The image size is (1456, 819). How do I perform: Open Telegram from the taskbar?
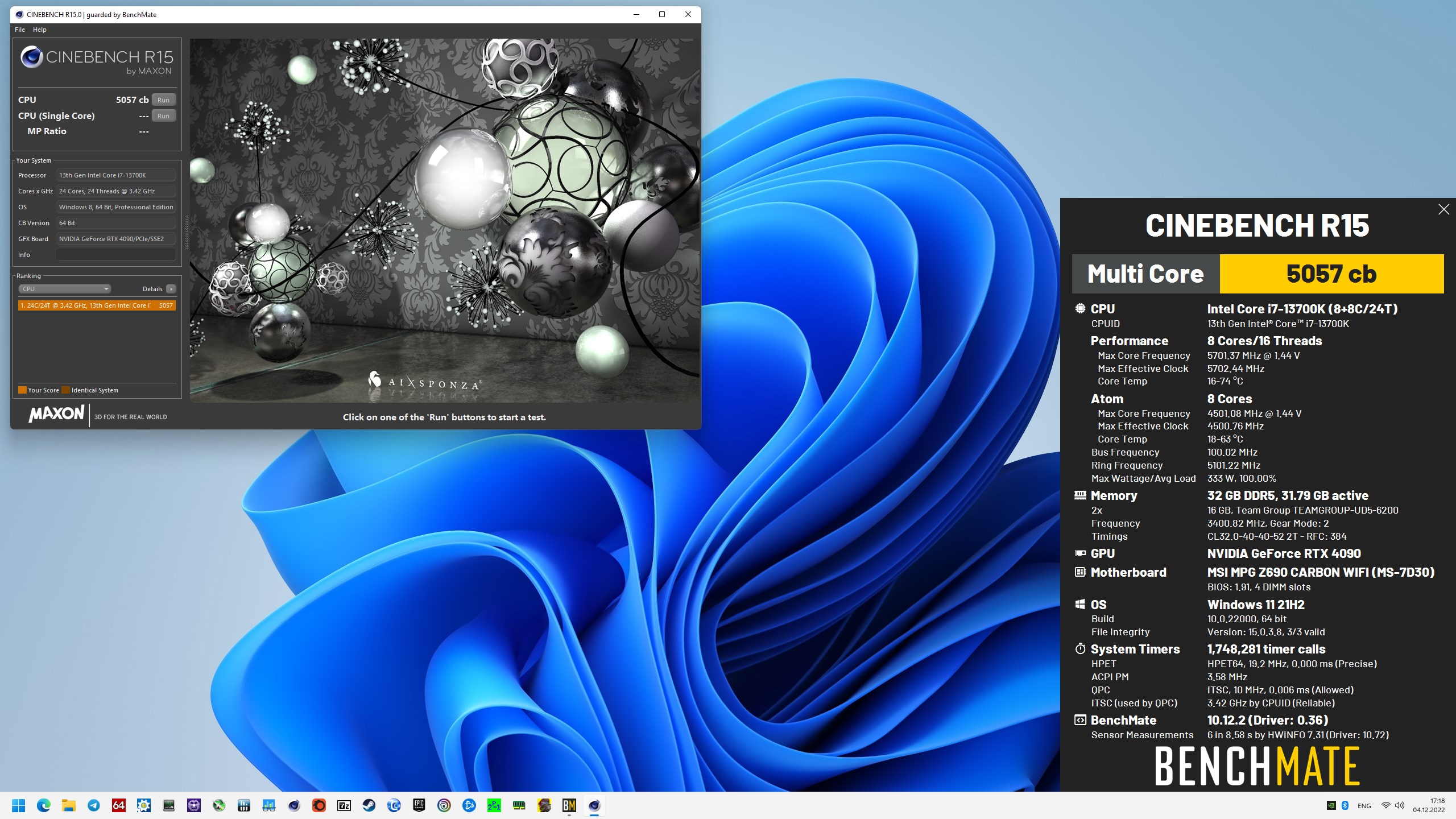tap(94, 805)
